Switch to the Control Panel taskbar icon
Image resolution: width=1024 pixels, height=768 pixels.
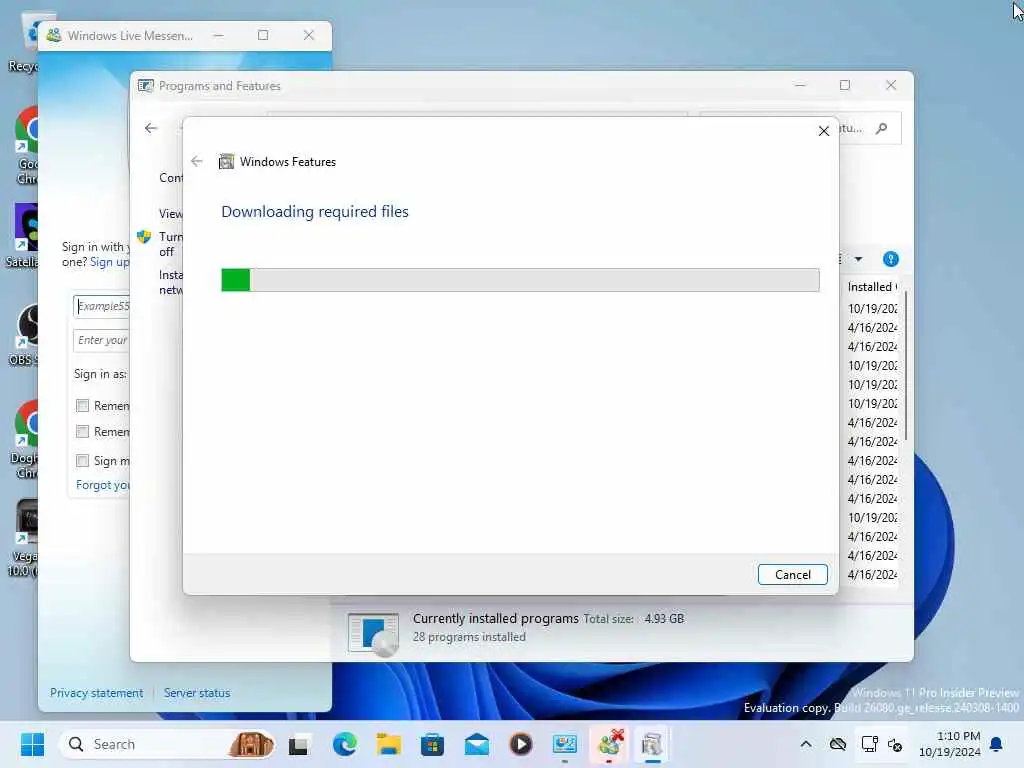(565, 744)
